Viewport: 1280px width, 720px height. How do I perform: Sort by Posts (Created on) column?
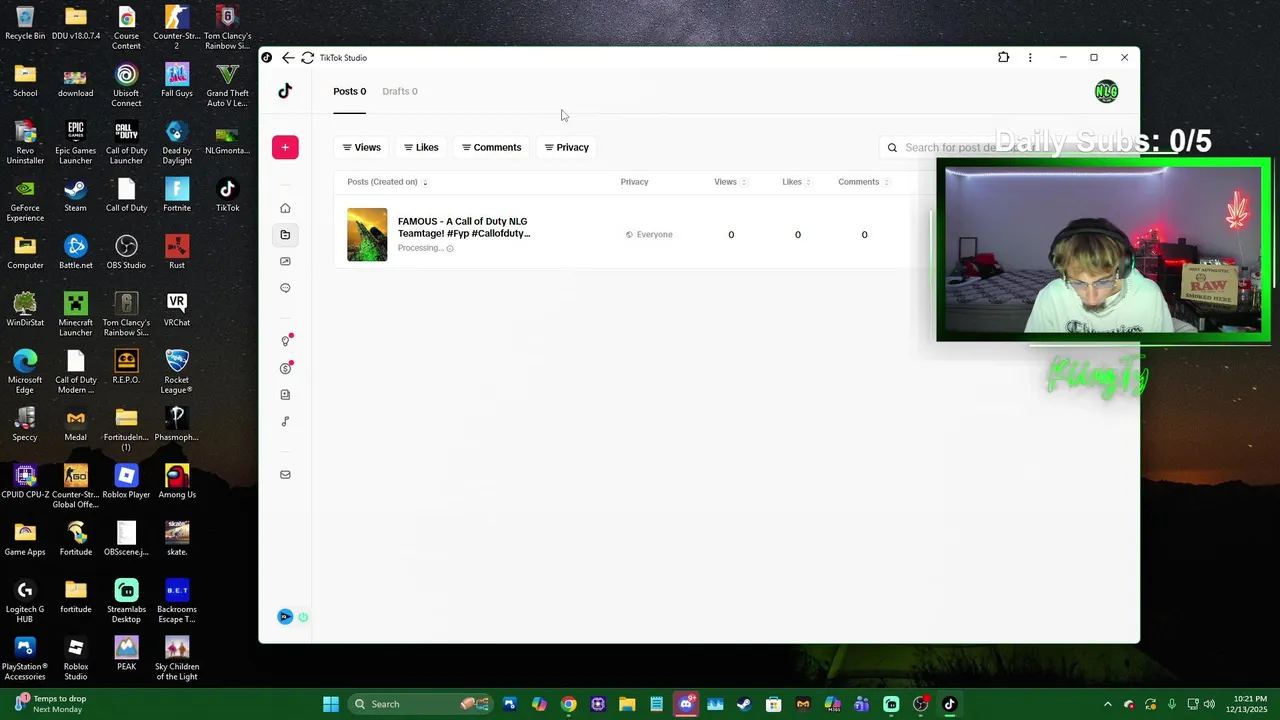click(x=387, y=182)
